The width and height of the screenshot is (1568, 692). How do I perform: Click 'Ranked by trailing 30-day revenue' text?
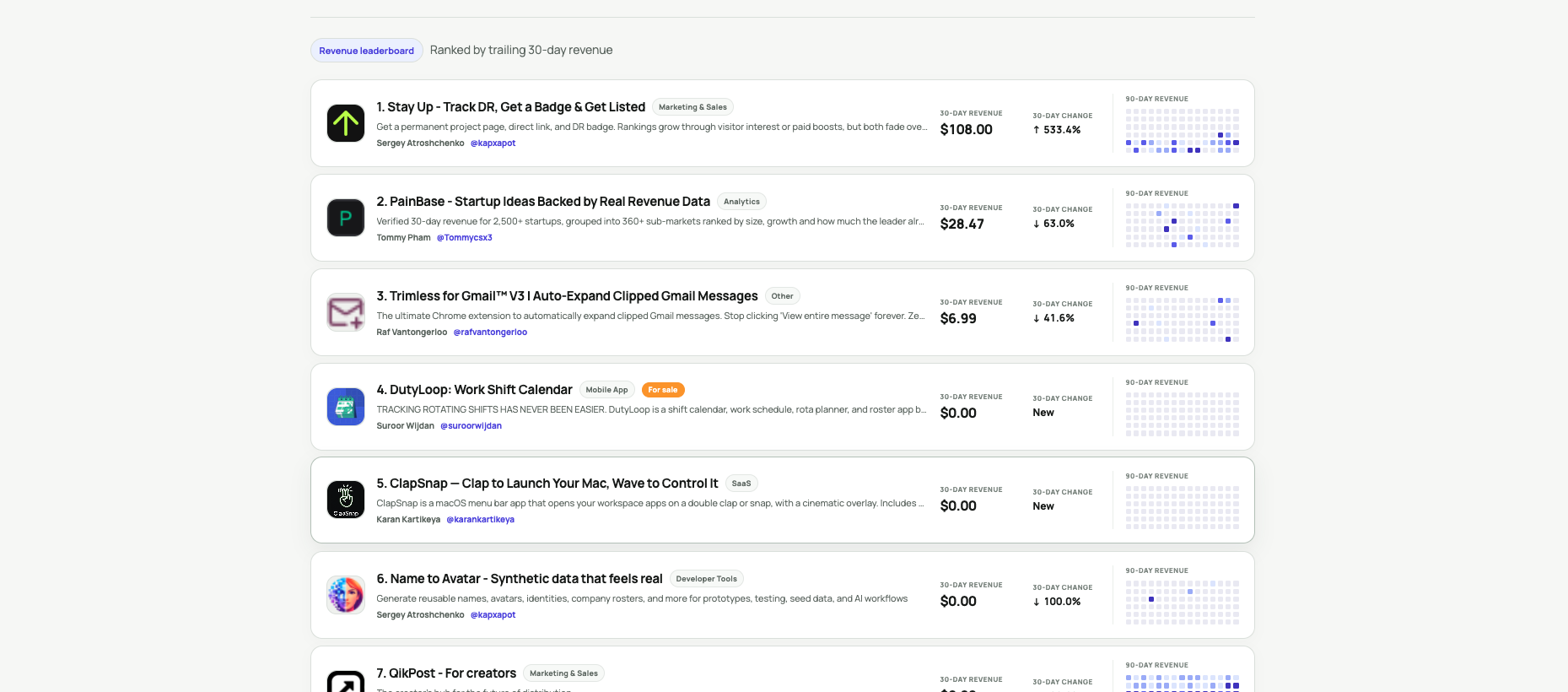point(521,51)
